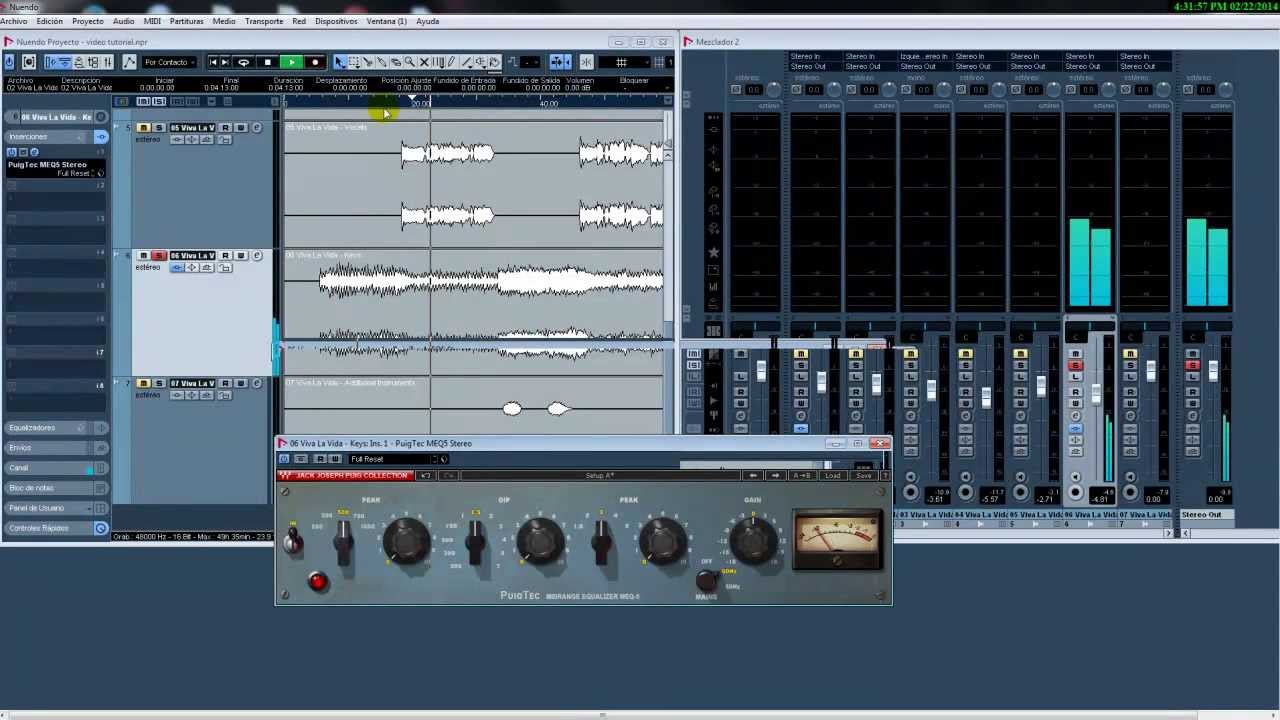Image resolution: width=1280 pixels, height=720 pixels.
Task: Click the red Record button
Action: pyautogui.click(x=314, y=62)
